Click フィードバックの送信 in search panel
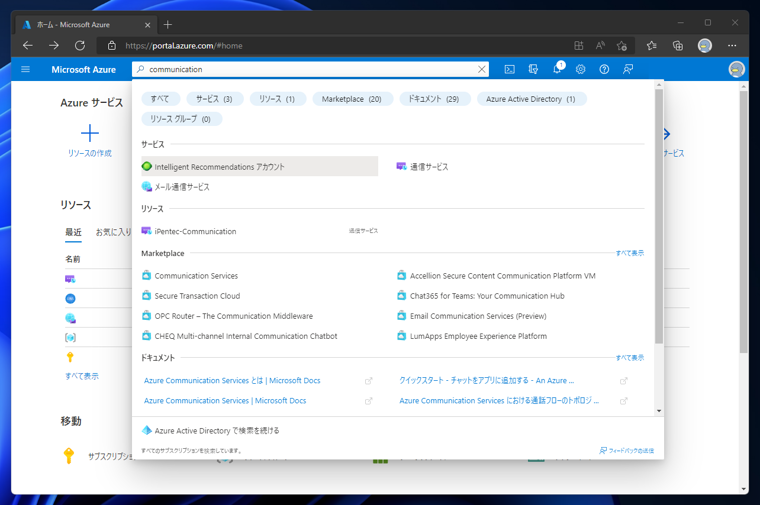This screenshot has height=505, width=760. tap(627, 450)
